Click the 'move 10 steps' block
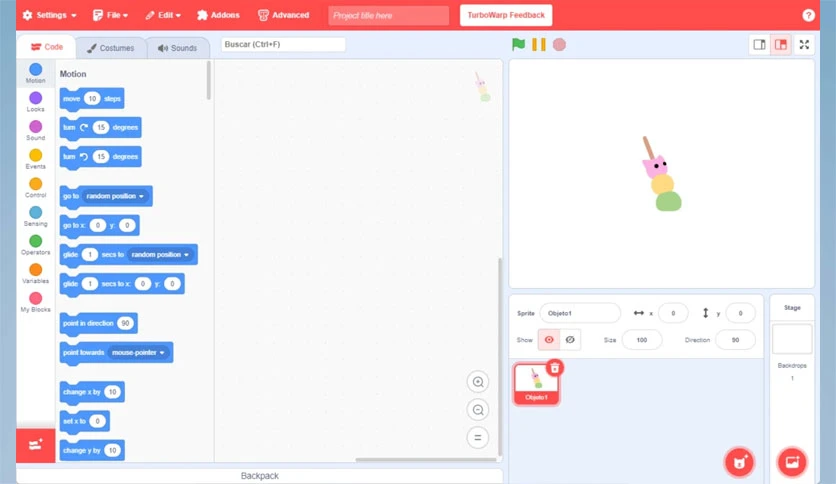The image size is (836, 484). (92, 99)
